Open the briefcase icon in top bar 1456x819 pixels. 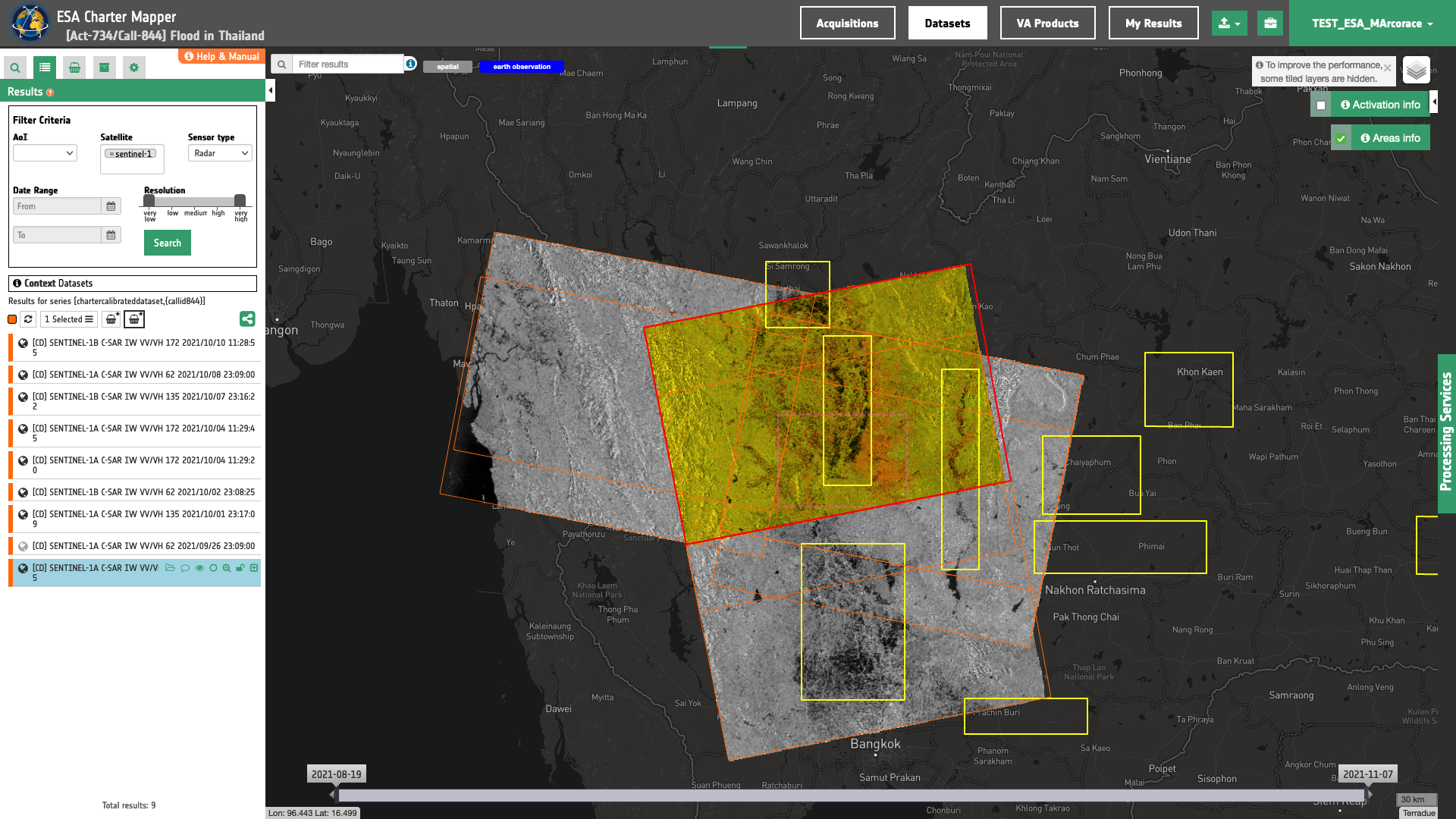pyautogui.click(x=1270, y=24)
